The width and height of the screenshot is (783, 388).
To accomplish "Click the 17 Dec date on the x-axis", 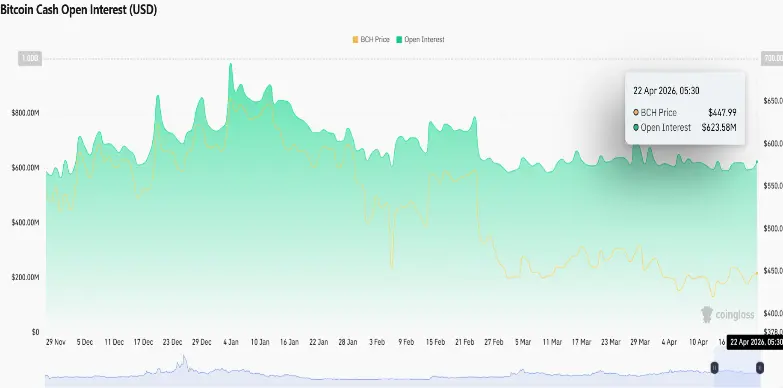I will [x=143, y=342].
